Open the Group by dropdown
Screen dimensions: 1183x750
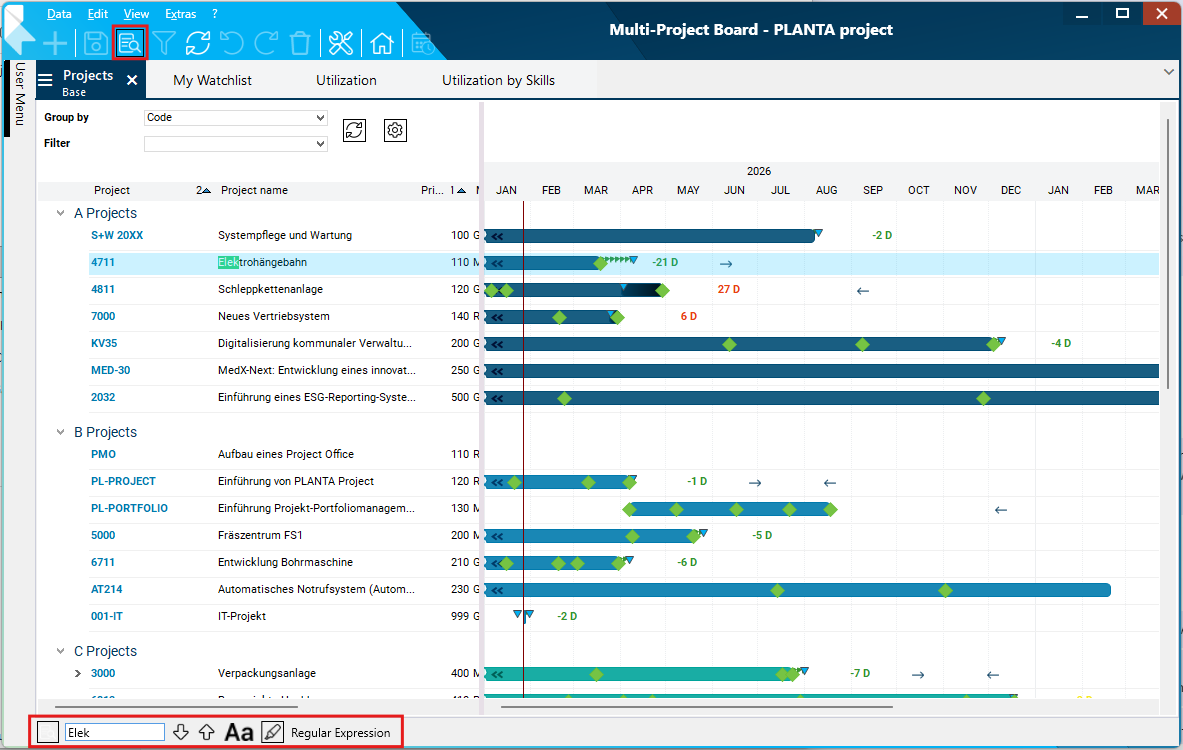click(236, 118)
